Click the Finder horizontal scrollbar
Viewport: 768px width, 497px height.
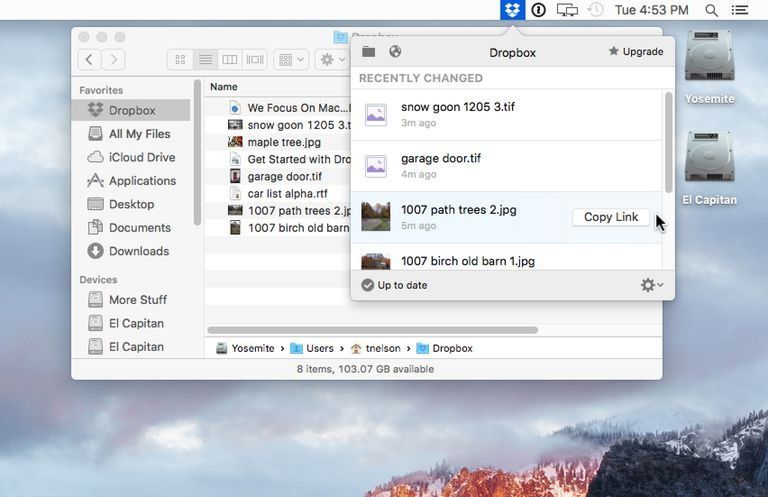372,330
